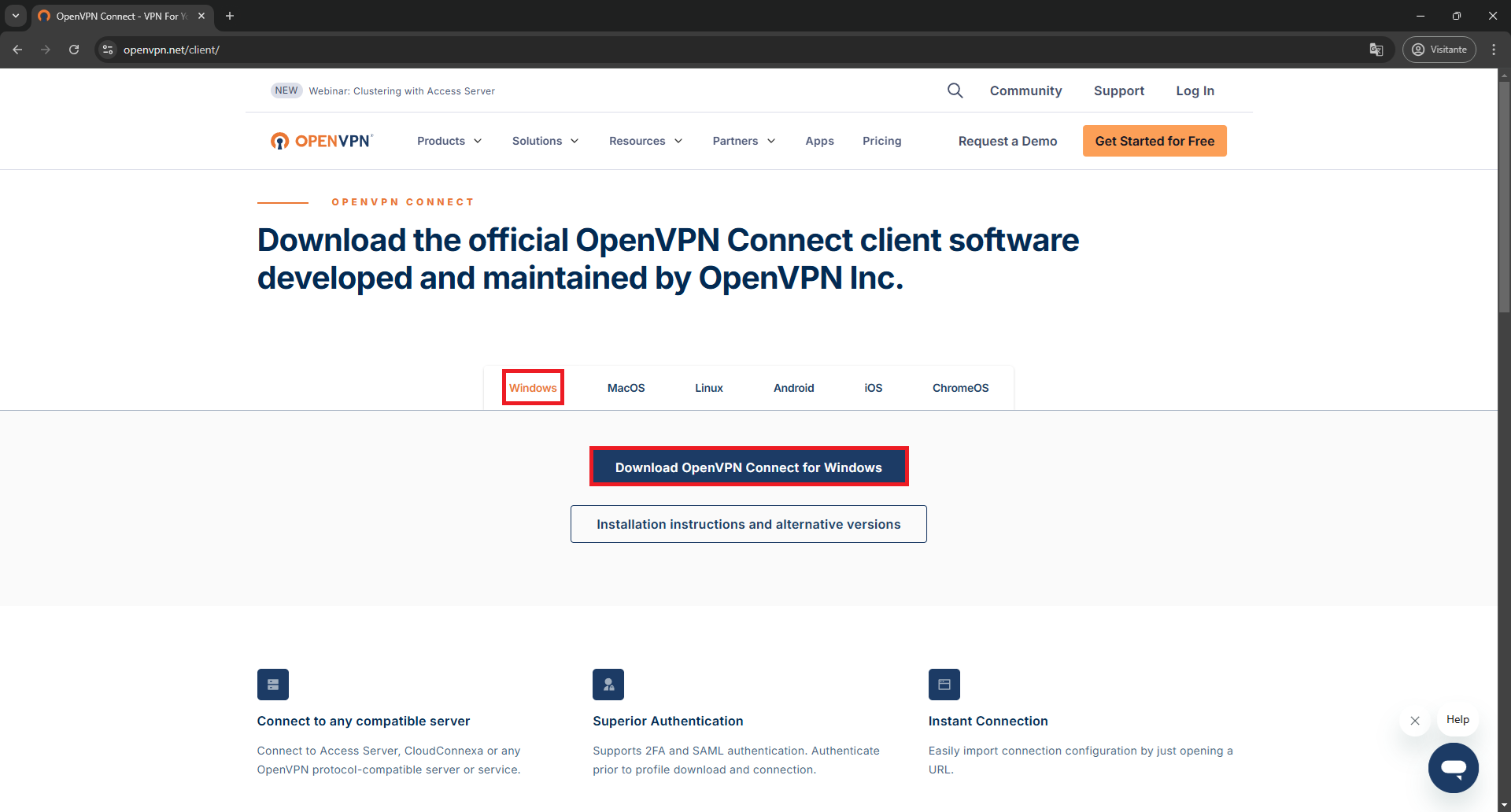Click Get Started for Free button
This screenshot has width=1511, height=812.
coord(1154,141)
